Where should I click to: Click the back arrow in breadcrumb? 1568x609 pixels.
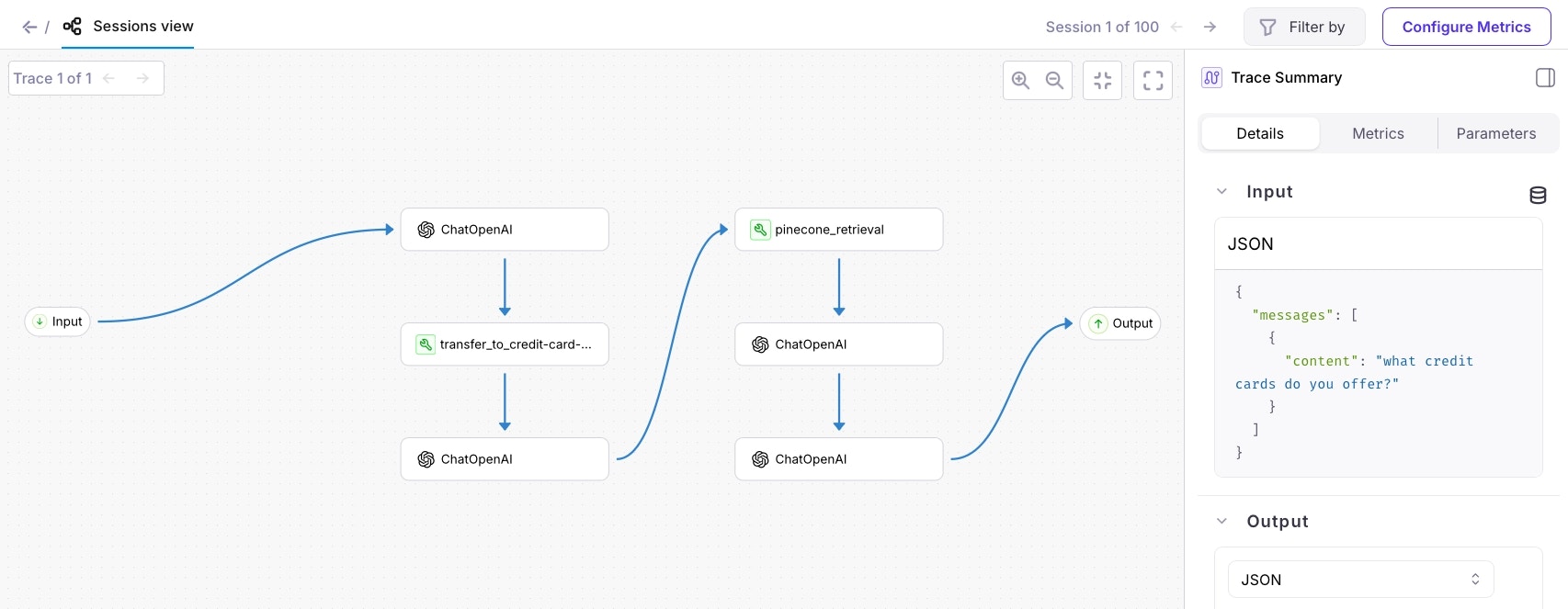[29, 27]
